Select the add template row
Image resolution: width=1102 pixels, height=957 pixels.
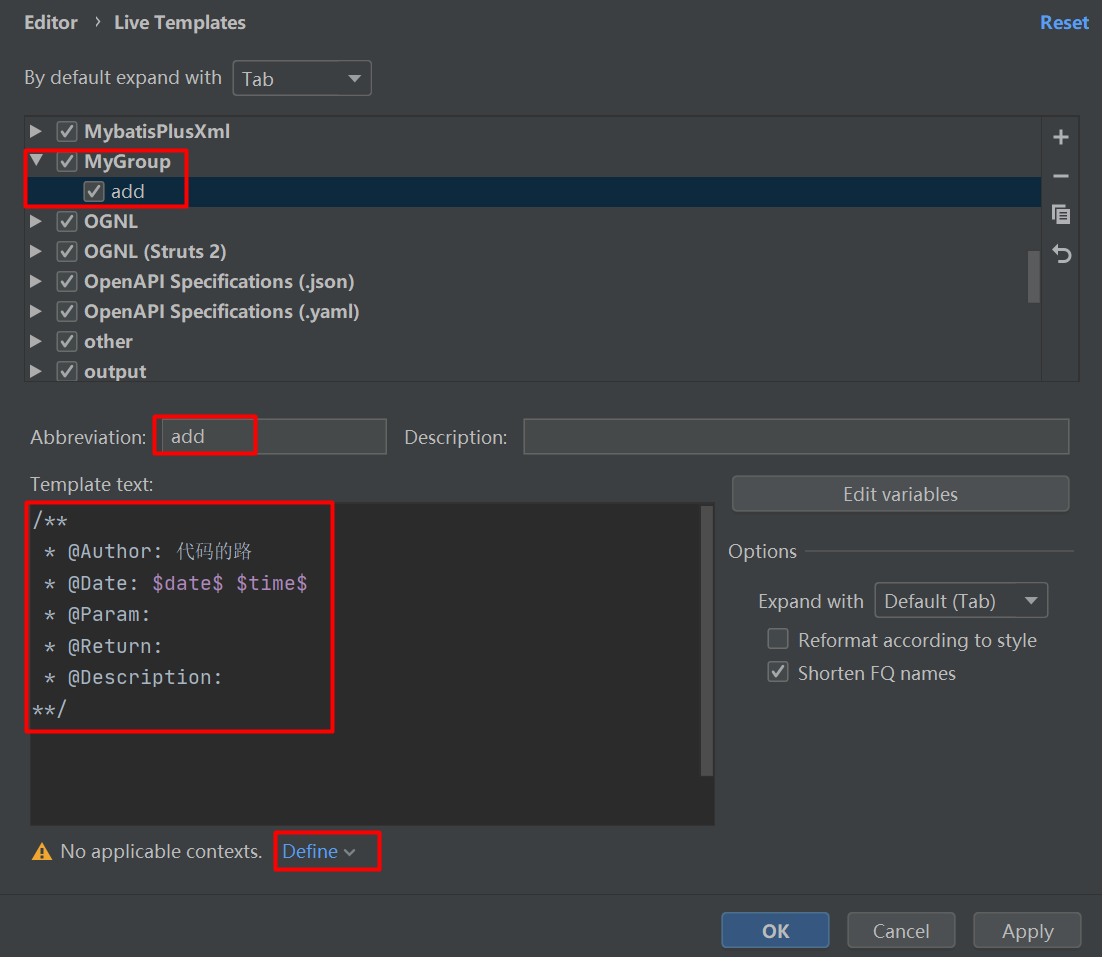click(x=533, y=191)
